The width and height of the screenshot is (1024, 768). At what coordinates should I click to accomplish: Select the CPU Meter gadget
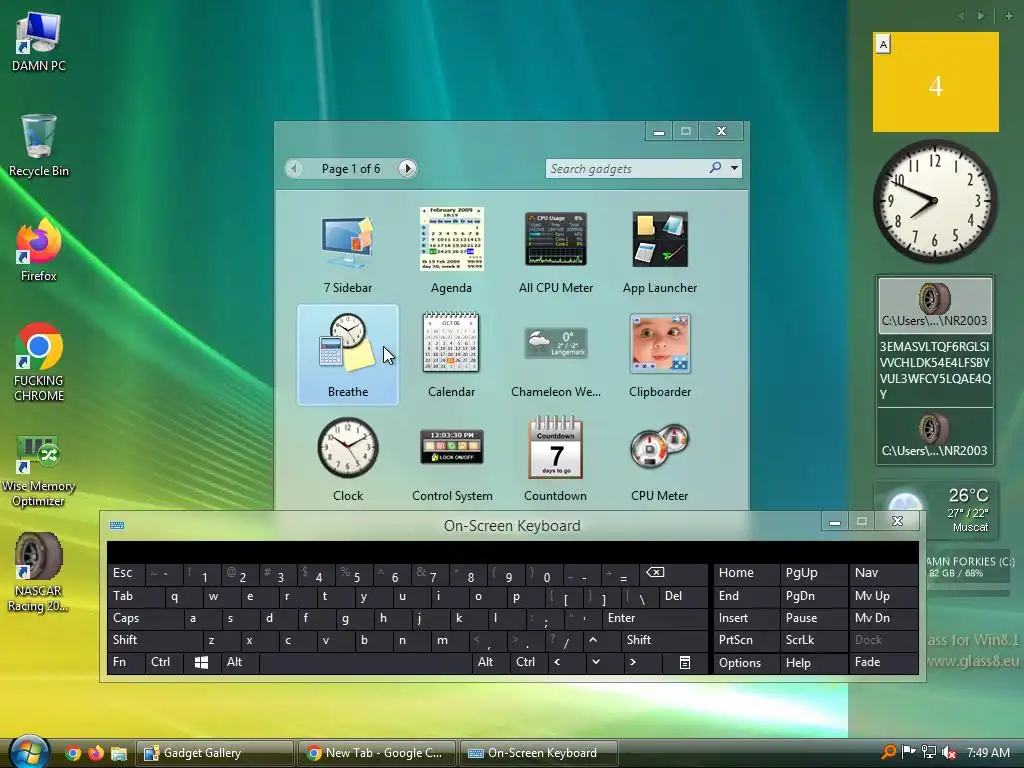coord(660,459)
